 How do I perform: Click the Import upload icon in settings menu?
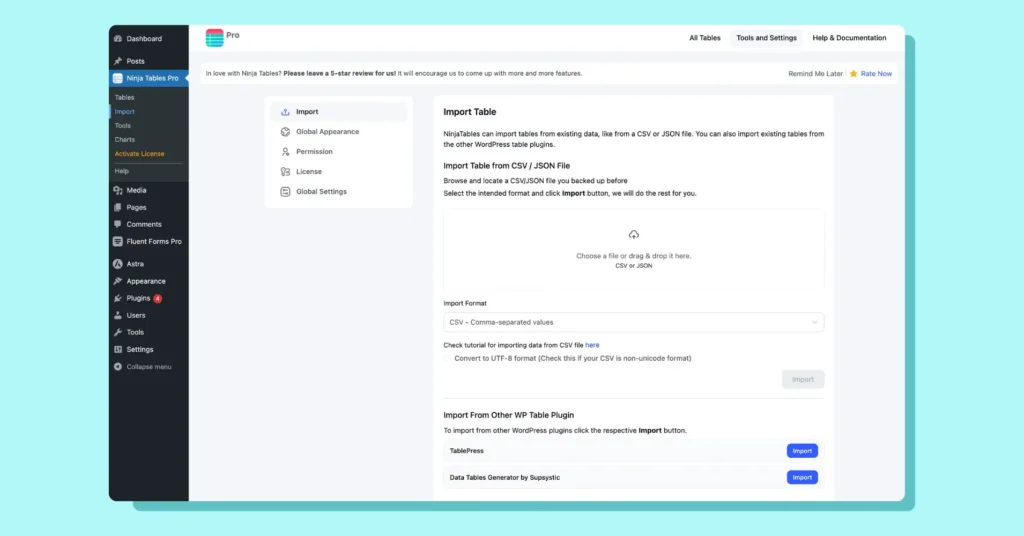[x=285, y=112]
